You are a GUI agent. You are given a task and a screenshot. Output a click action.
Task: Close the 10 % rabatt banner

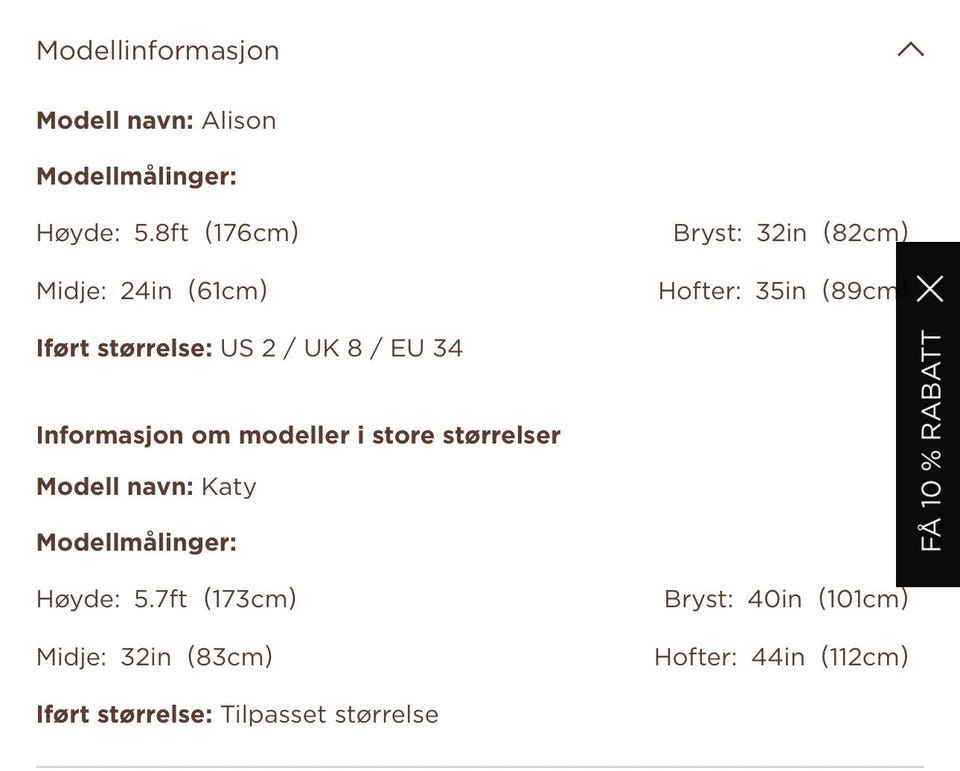click(930, 288)
